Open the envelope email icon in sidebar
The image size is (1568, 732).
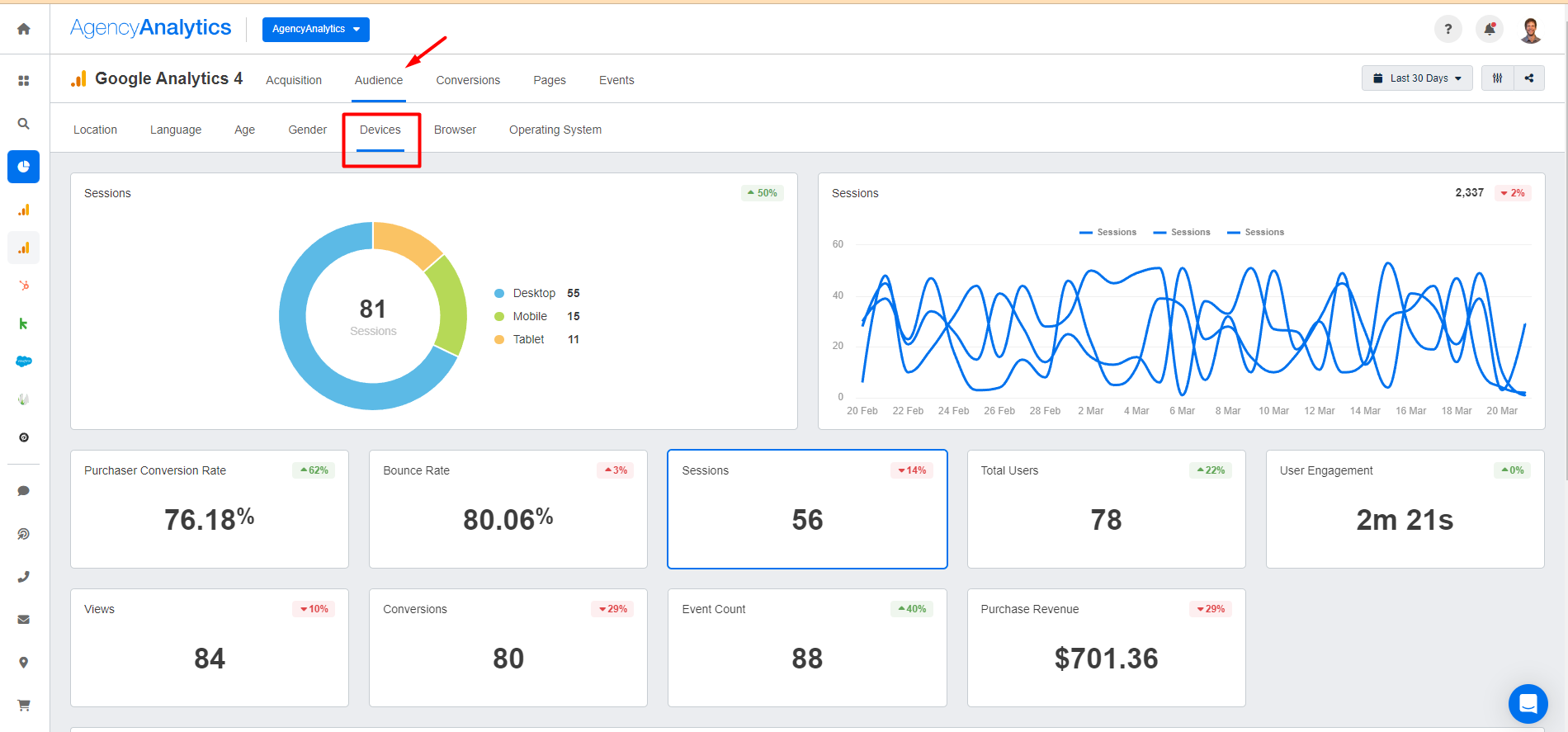tap(24, 620)
